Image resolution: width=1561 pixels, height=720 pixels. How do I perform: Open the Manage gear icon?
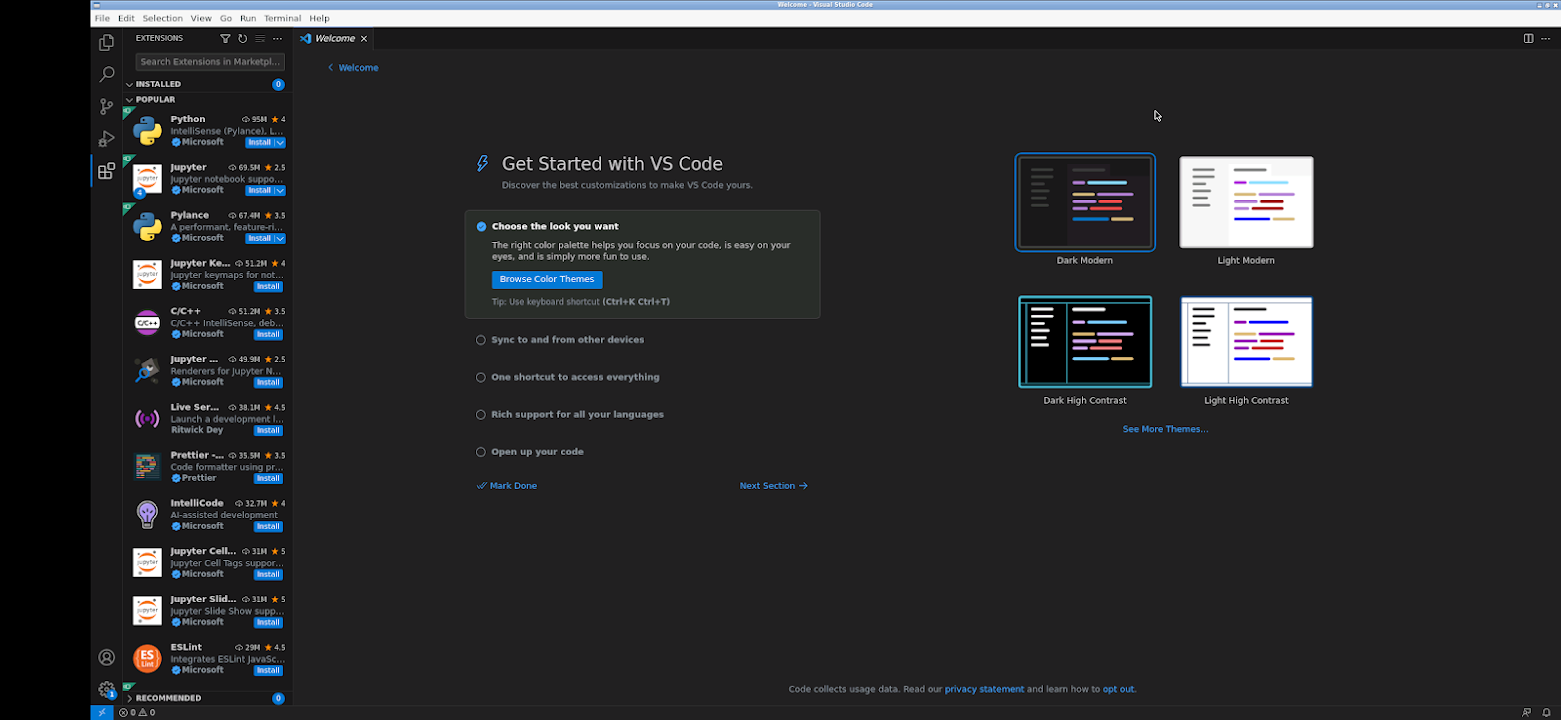pyautogui.click(x=106, y=689)
